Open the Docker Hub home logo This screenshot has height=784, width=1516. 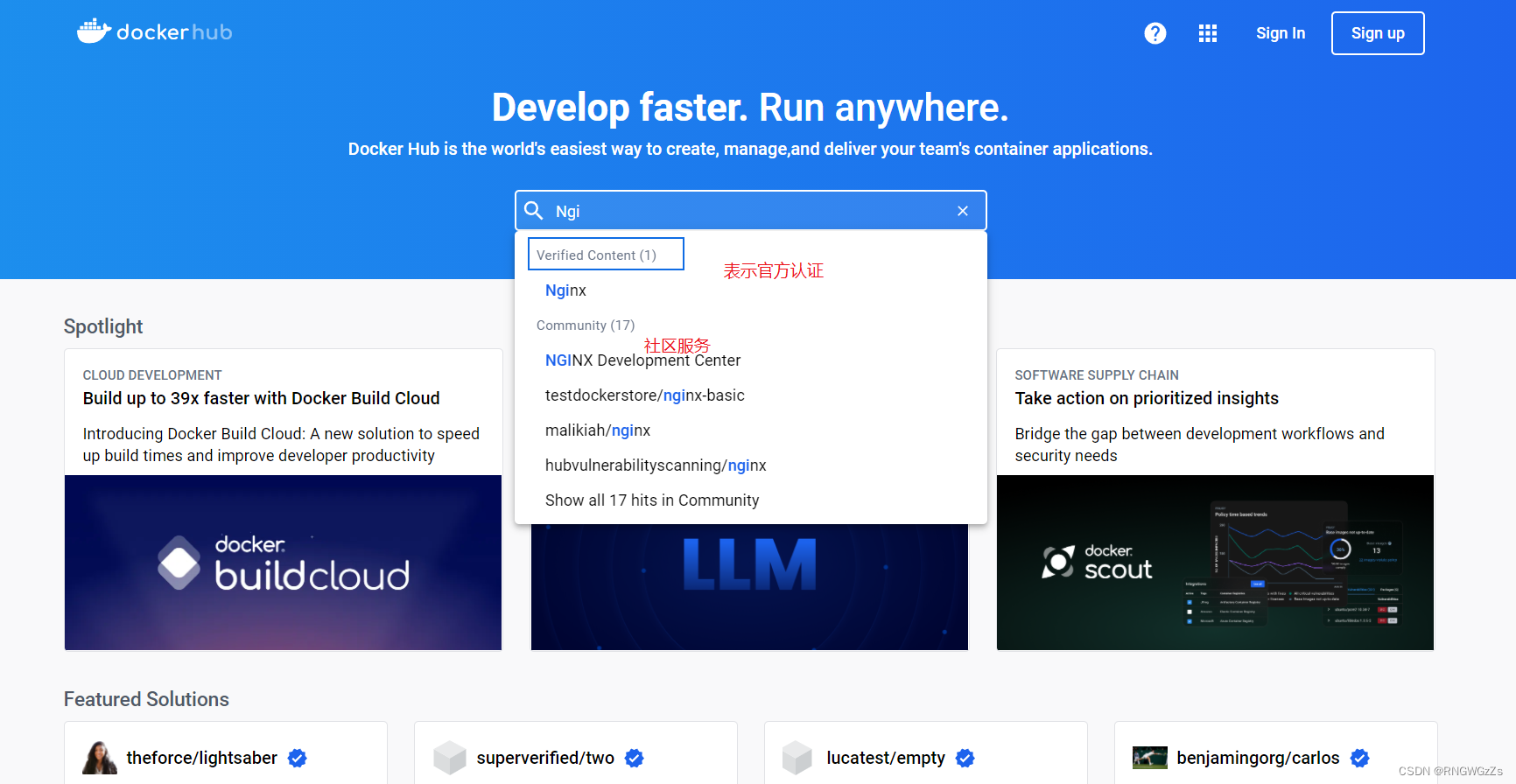[155, 32]
